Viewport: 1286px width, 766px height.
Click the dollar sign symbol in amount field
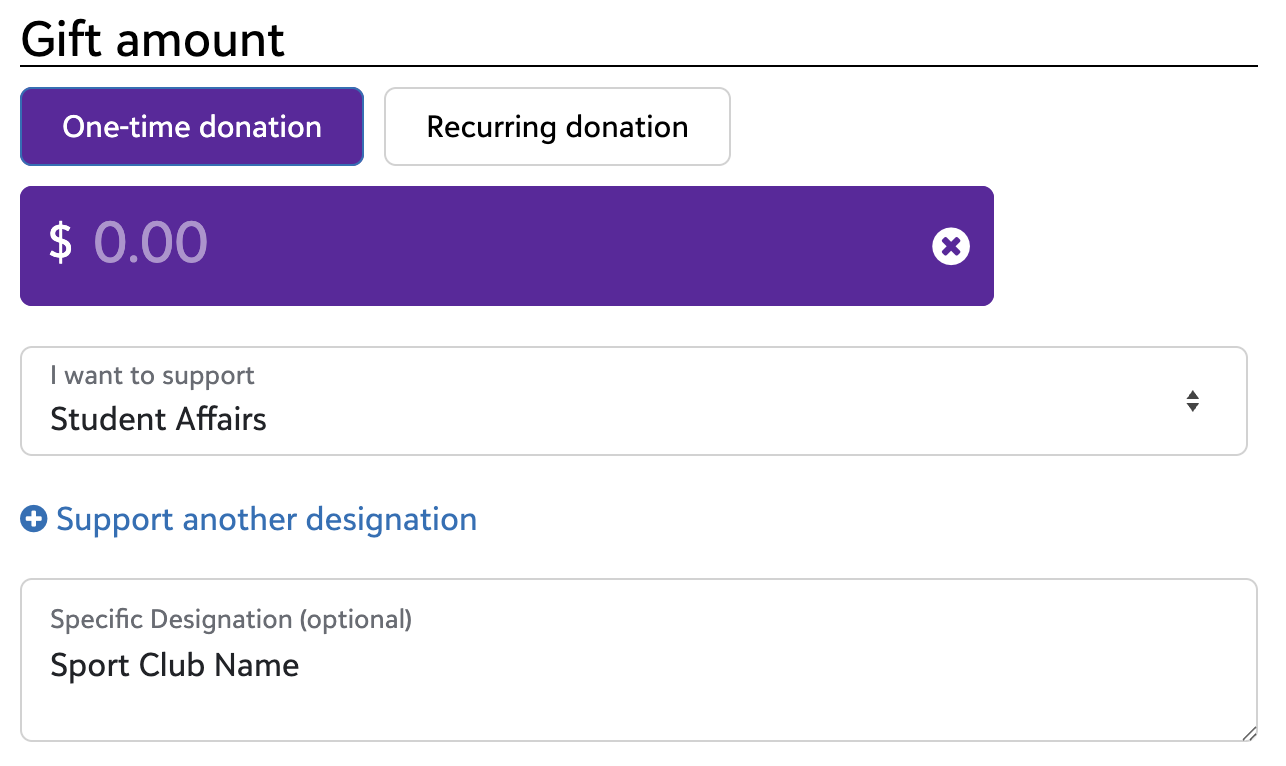pos(60,244)
